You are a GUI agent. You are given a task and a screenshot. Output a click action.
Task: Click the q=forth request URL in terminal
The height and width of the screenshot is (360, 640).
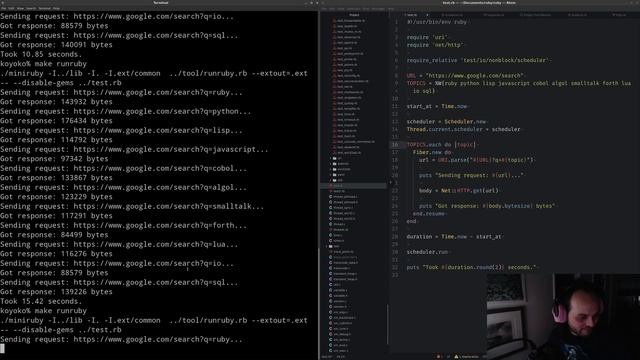tap(160, 225)
